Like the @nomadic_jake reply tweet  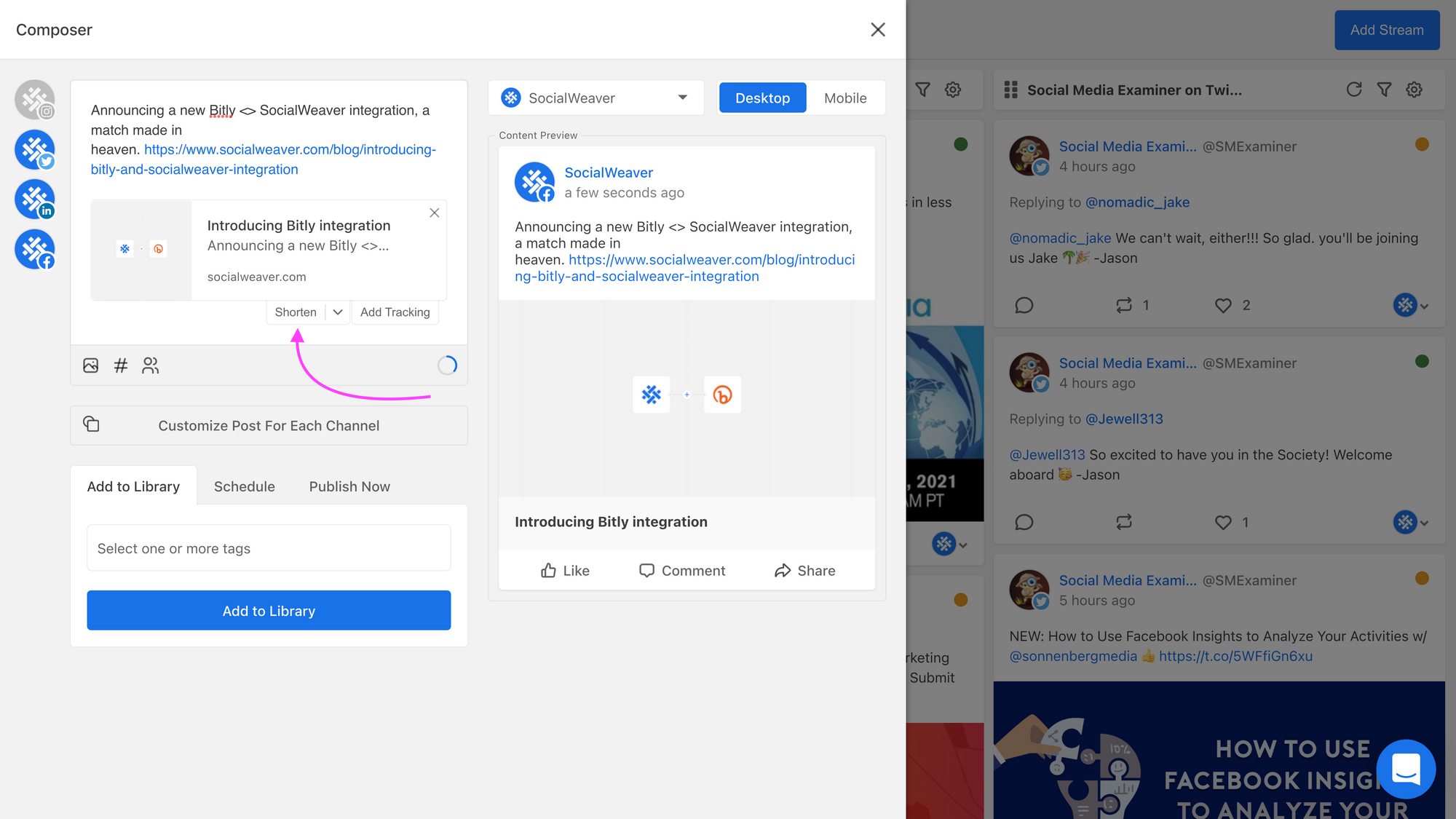pyautogui.click(x=1223, y=305)
